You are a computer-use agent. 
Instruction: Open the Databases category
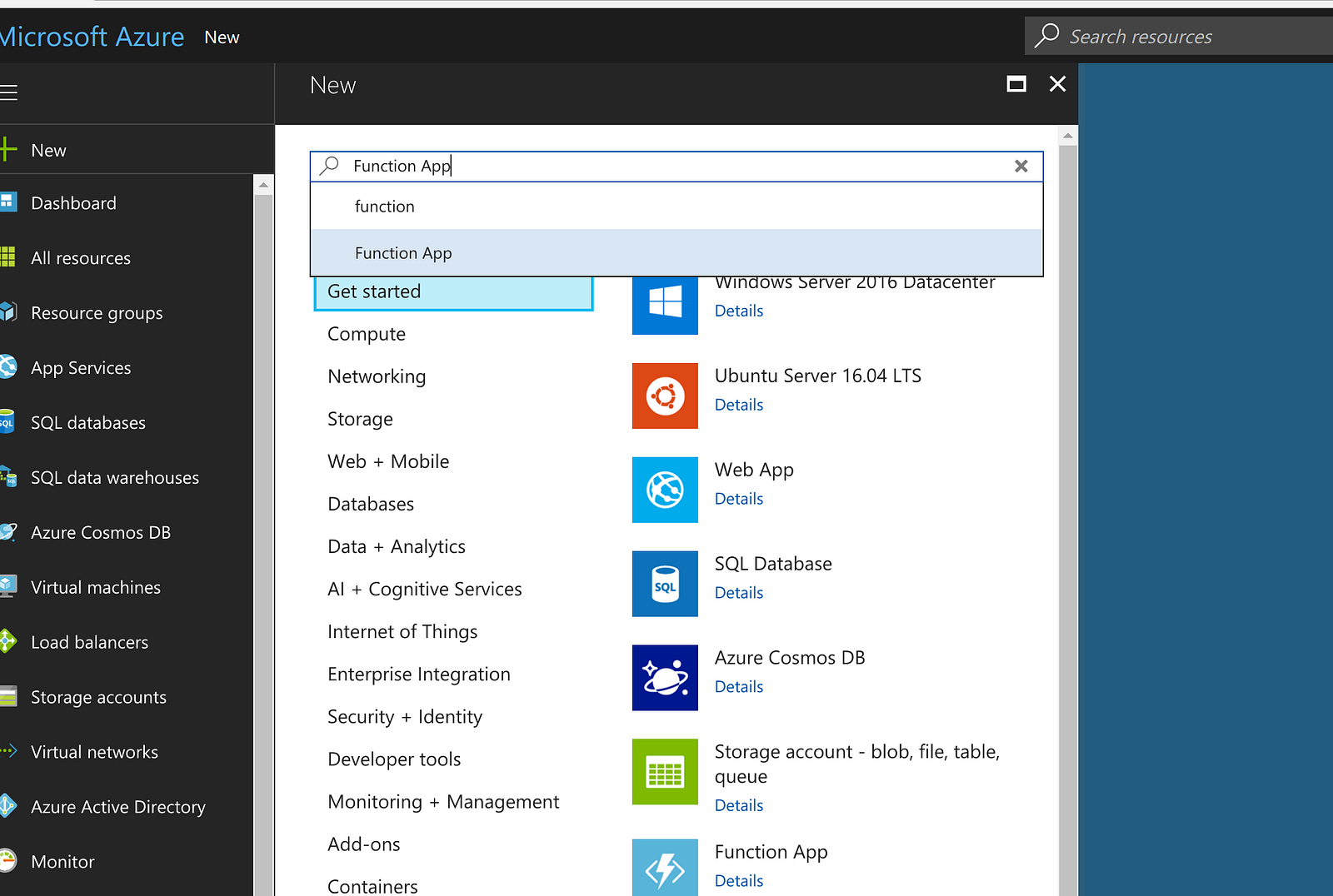point(371,504)
